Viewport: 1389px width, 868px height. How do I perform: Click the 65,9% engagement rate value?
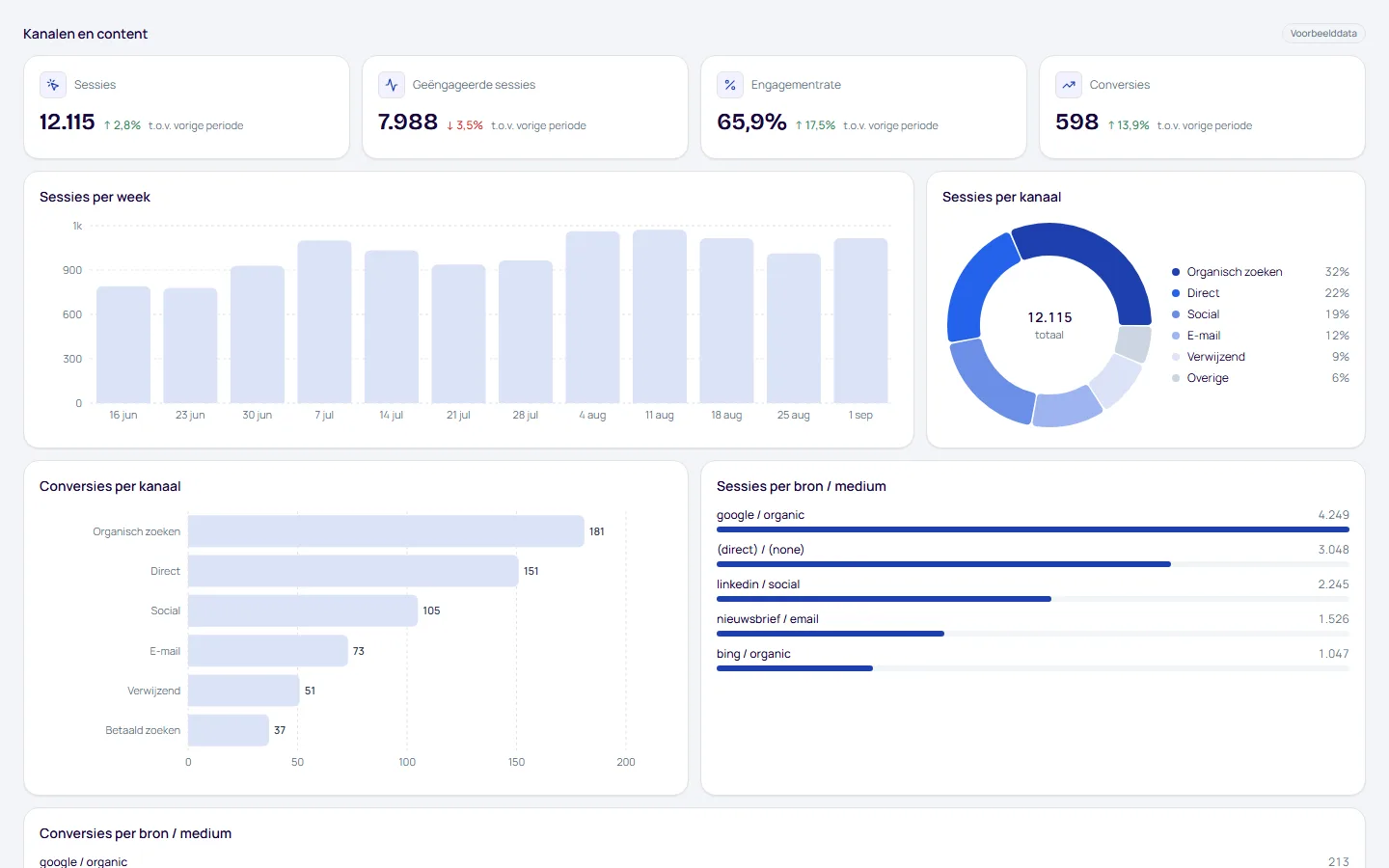coord(751,122)
